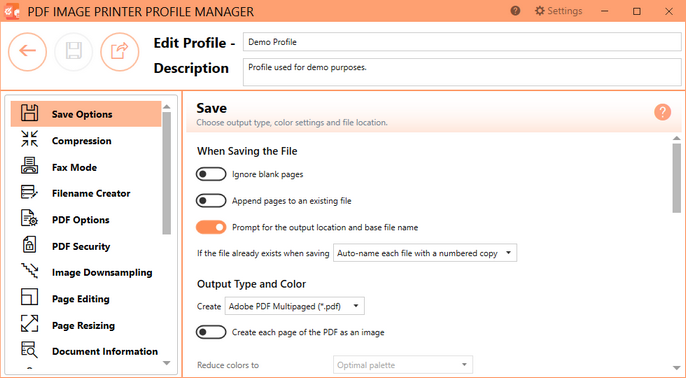Click the Compression arrows icon
This screenshot has height=378, width=686.
tap(30, 139)
